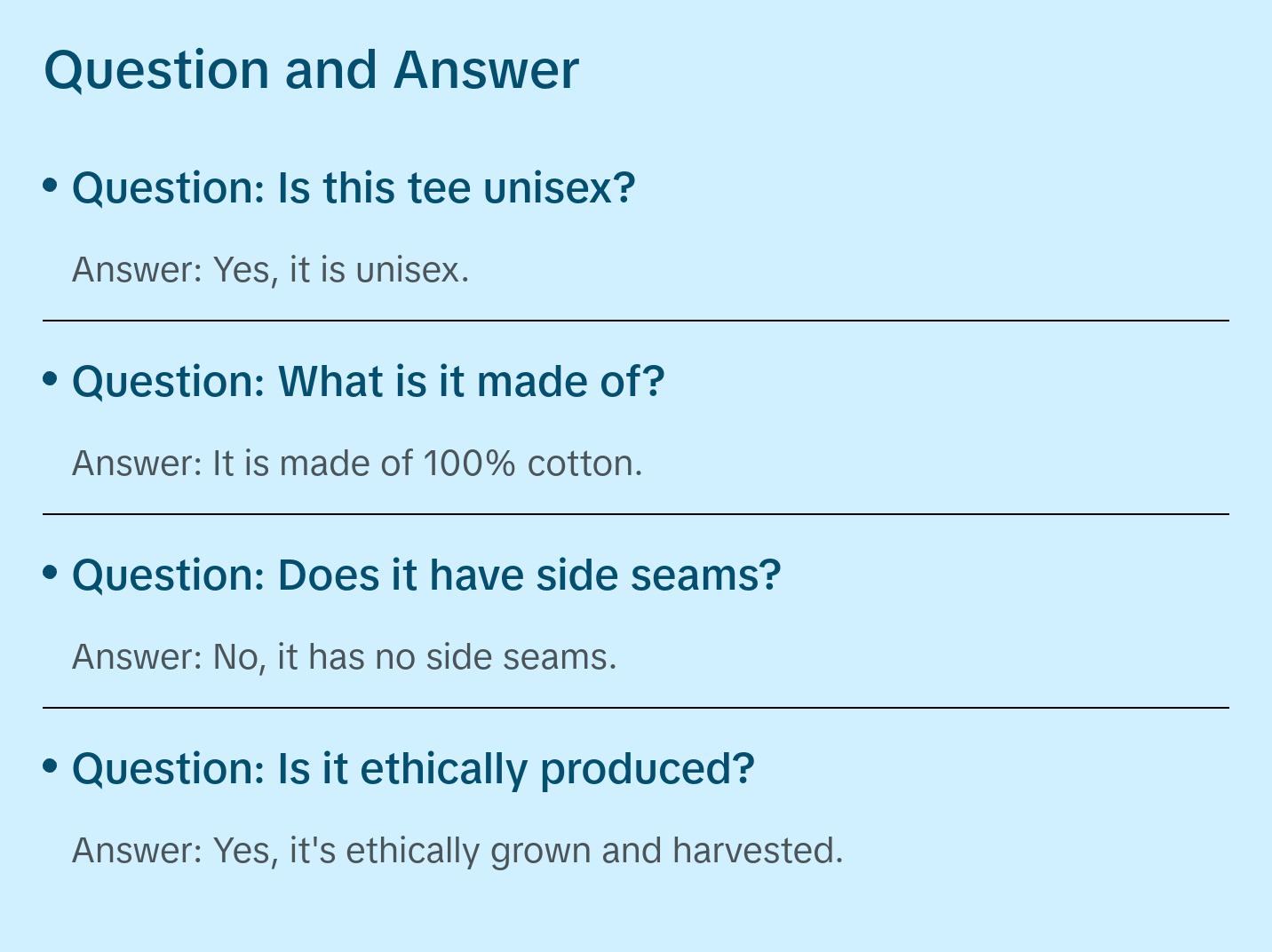Click divider line below side seams answer
Image resolution: width=1272 pixels, height=952 pixels.
(636, 708)
